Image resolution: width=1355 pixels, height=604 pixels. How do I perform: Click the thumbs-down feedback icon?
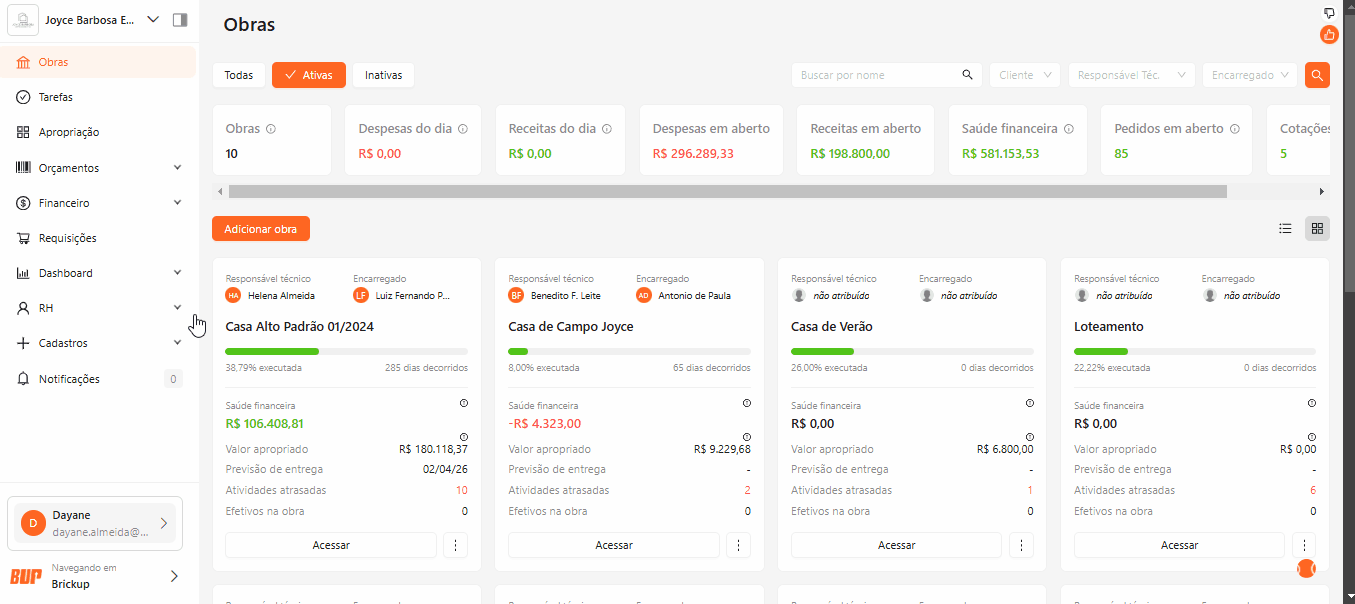pos(1329,12)
